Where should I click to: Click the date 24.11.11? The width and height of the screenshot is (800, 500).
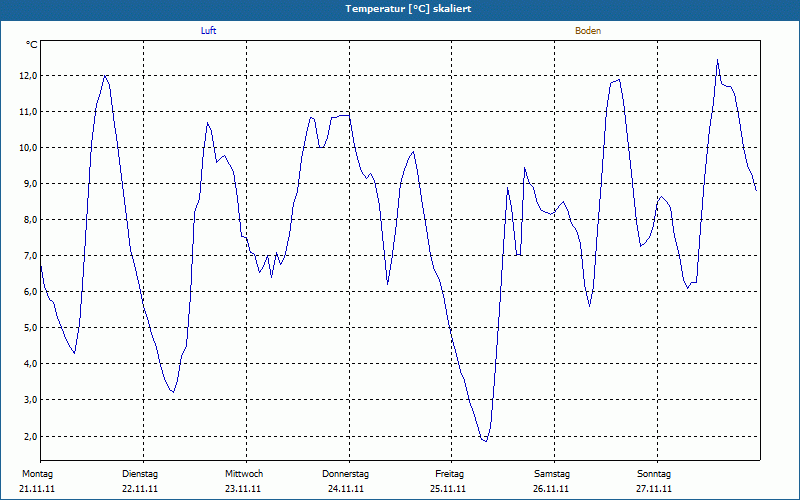coord(346,489)
